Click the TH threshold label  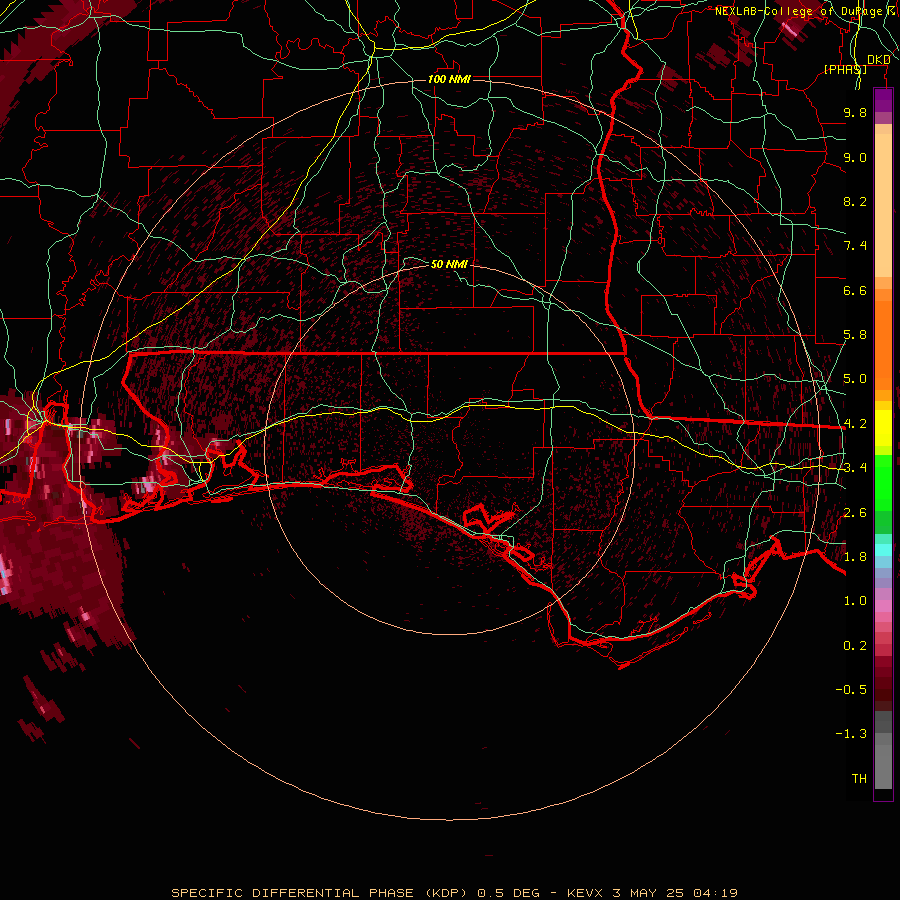(x=859, y=779)
